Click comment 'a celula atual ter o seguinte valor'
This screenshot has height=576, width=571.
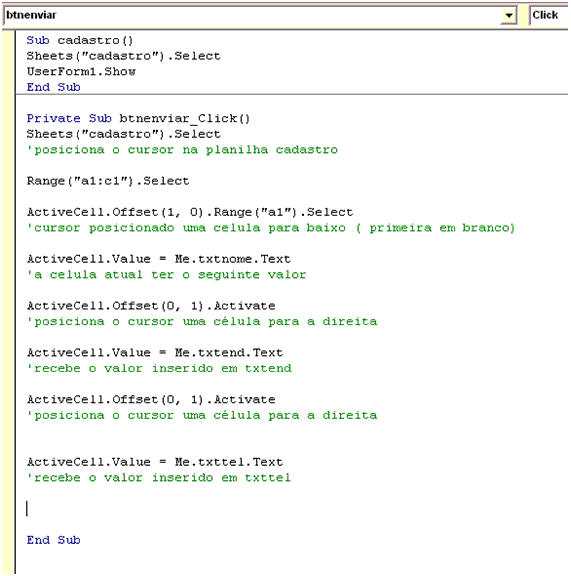pyautogui.click(x=166, y=275)
